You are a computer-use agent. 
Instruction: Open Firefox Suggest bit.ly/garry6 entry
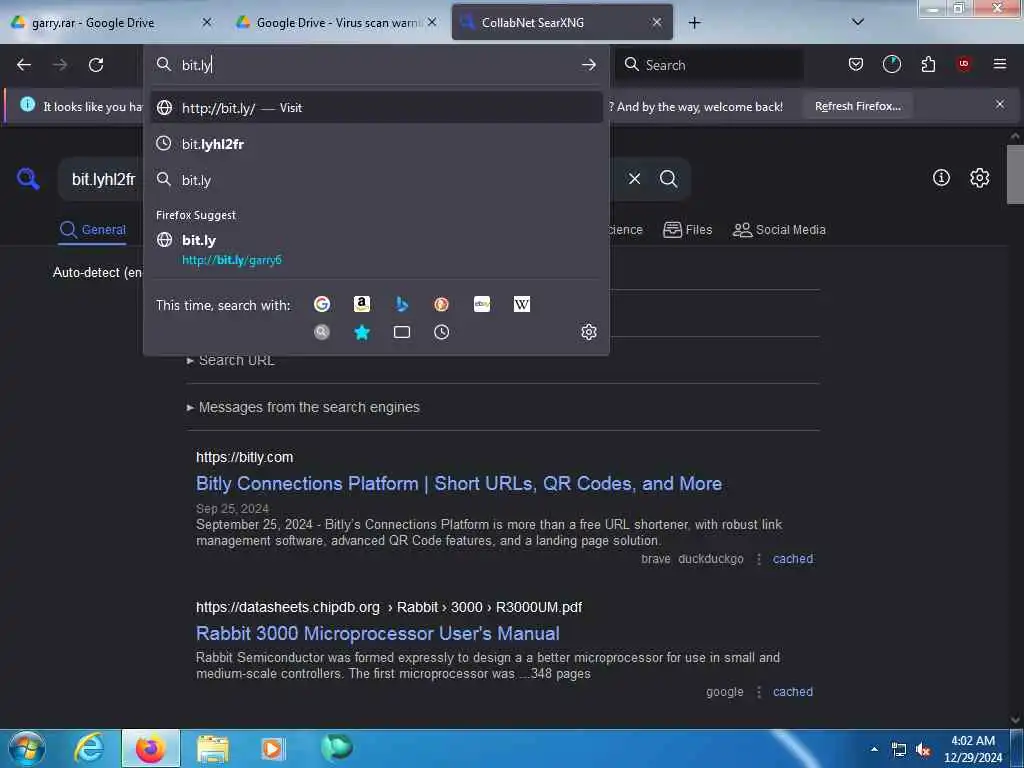pos(376,249)
